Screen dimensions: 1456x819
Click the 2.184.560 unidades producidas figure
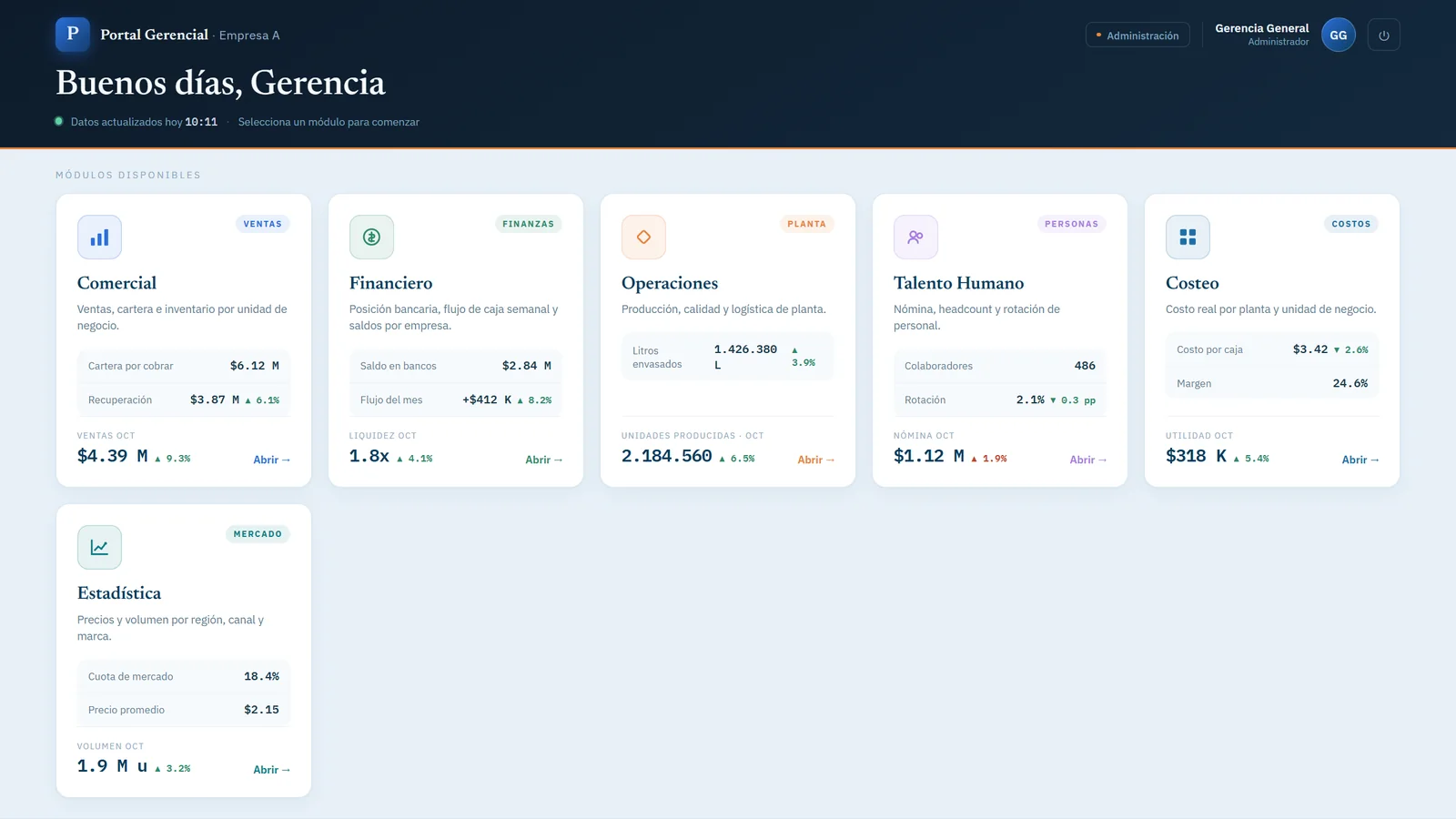[667, 456]
